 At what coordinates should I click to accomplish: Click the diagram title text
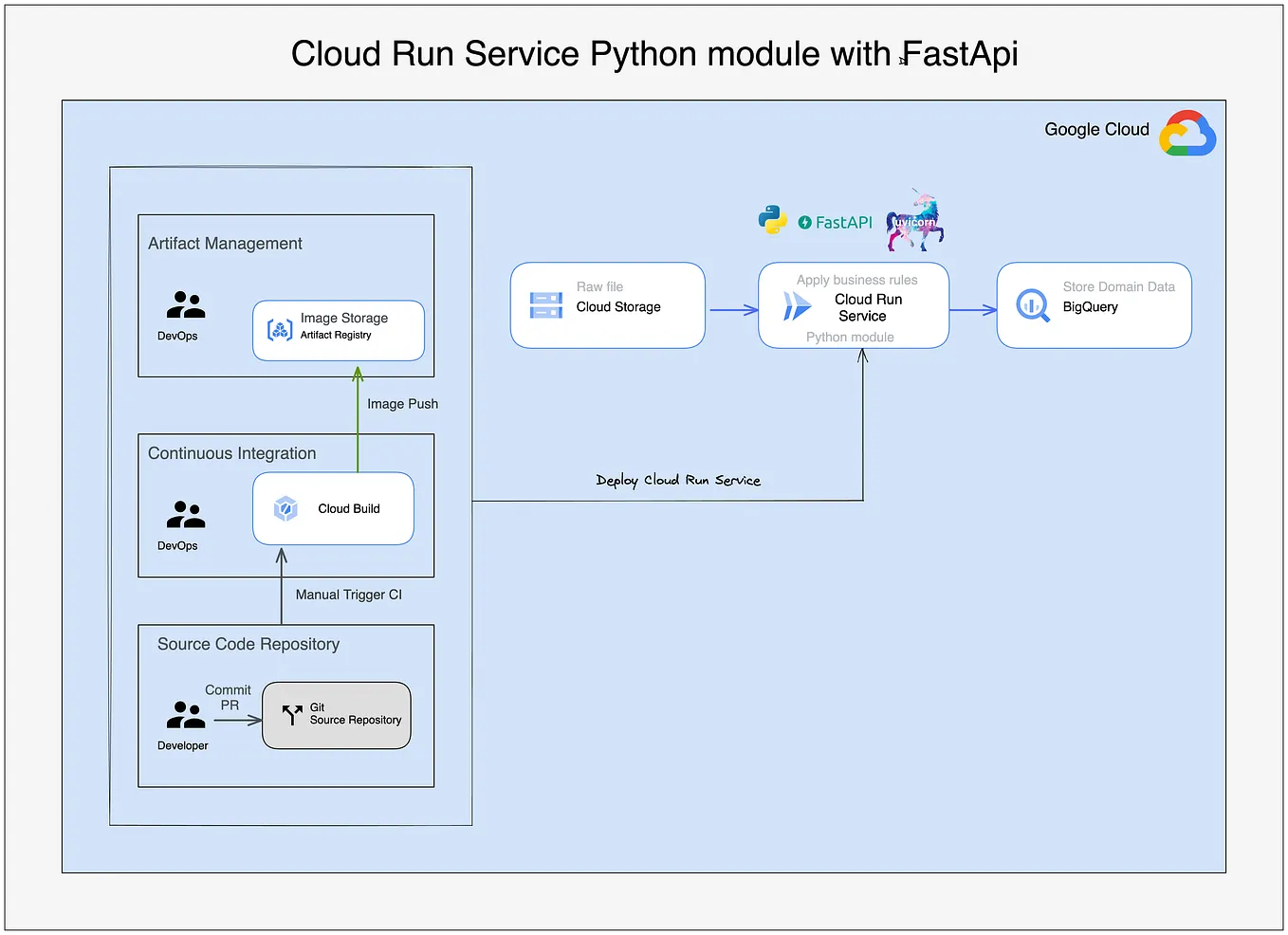pyautogui.click(x=654, y=54)
